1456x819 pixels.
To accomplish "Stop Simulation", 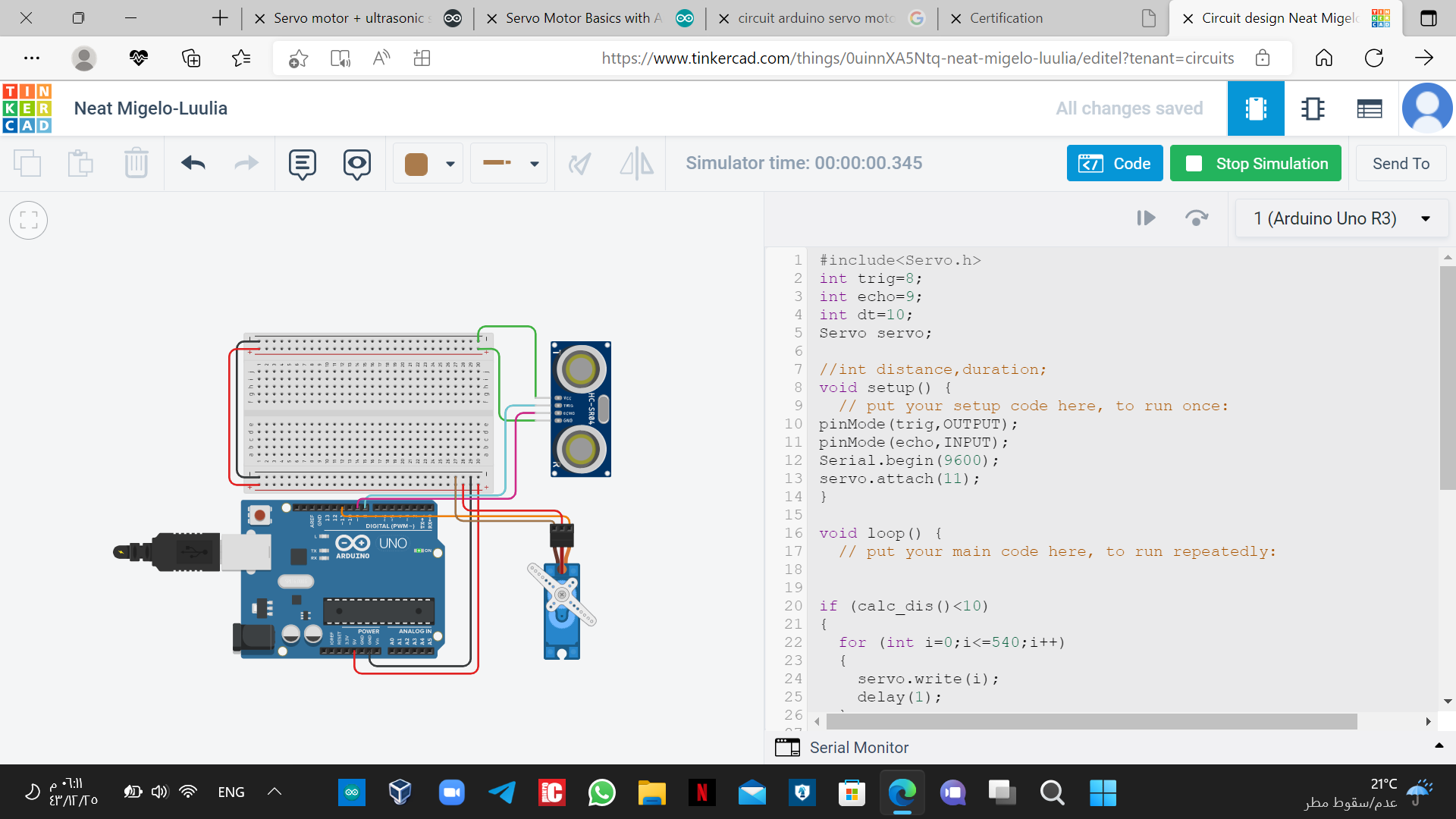I will point(1255,163).
